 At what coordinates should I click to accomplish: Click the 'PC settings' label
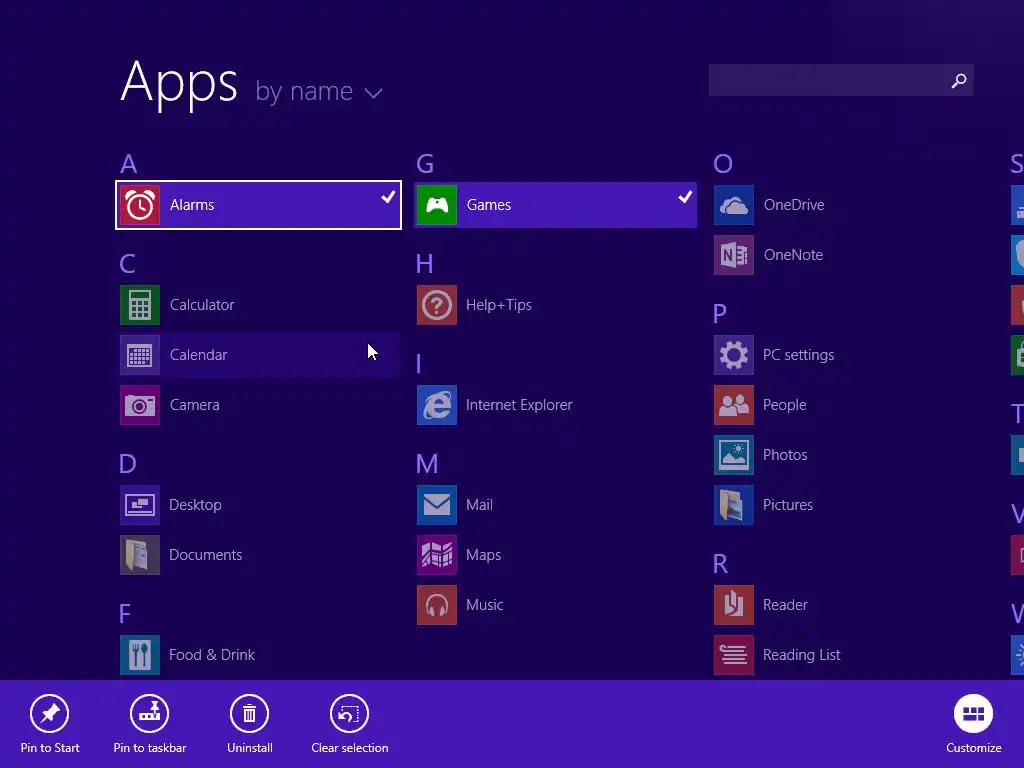(x=799, y=355)
